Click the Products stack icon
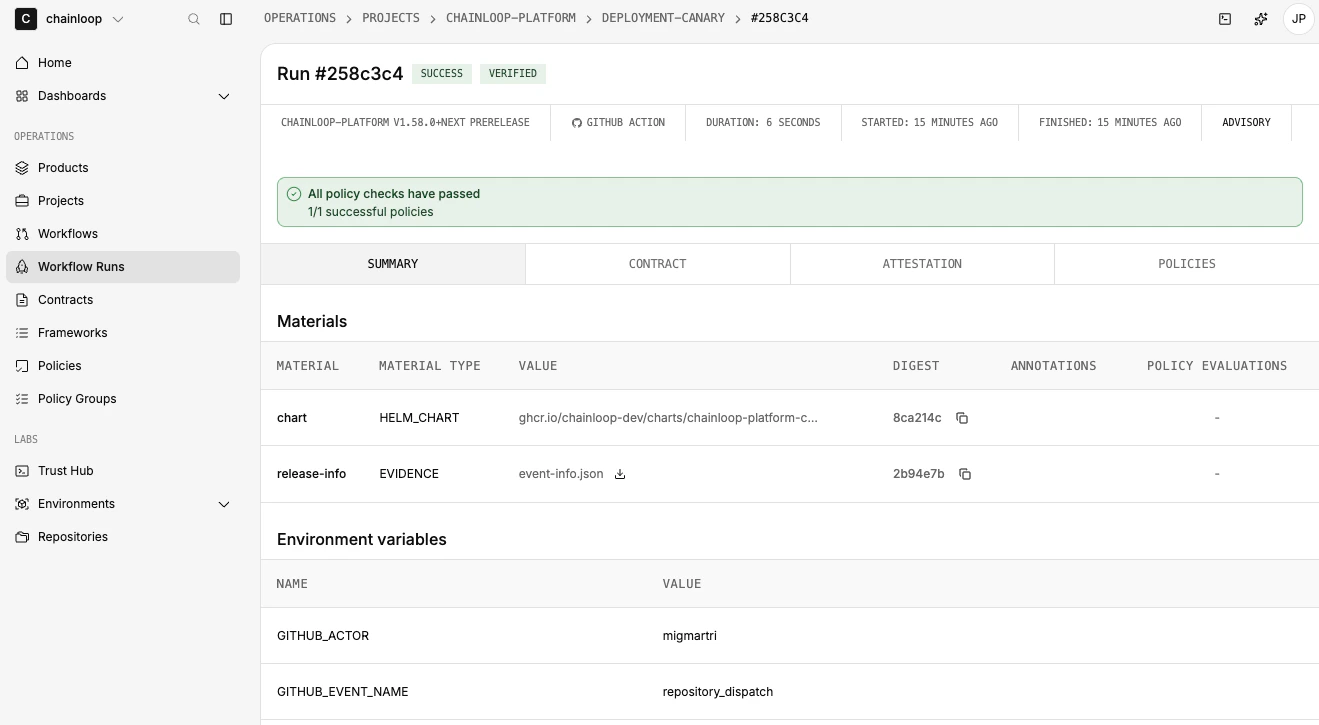 [22, 168]
